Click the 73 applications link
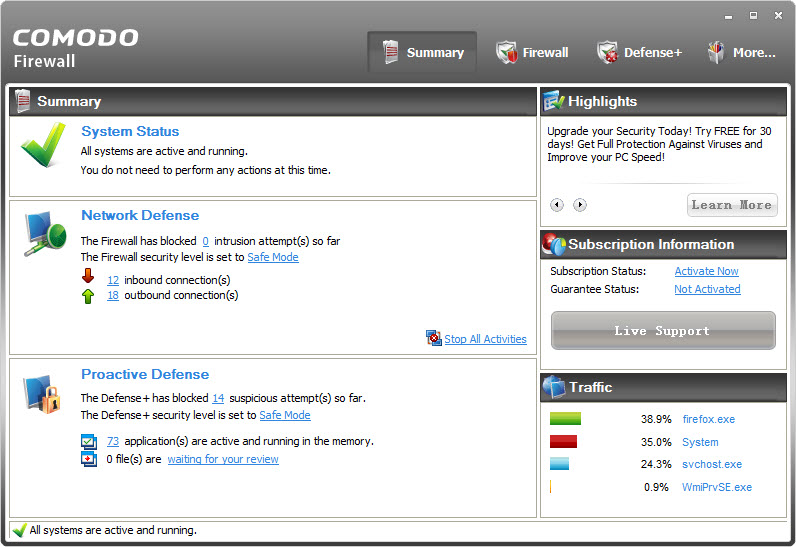The height and width of the screenshot is (547, 796). coord(113,441)
